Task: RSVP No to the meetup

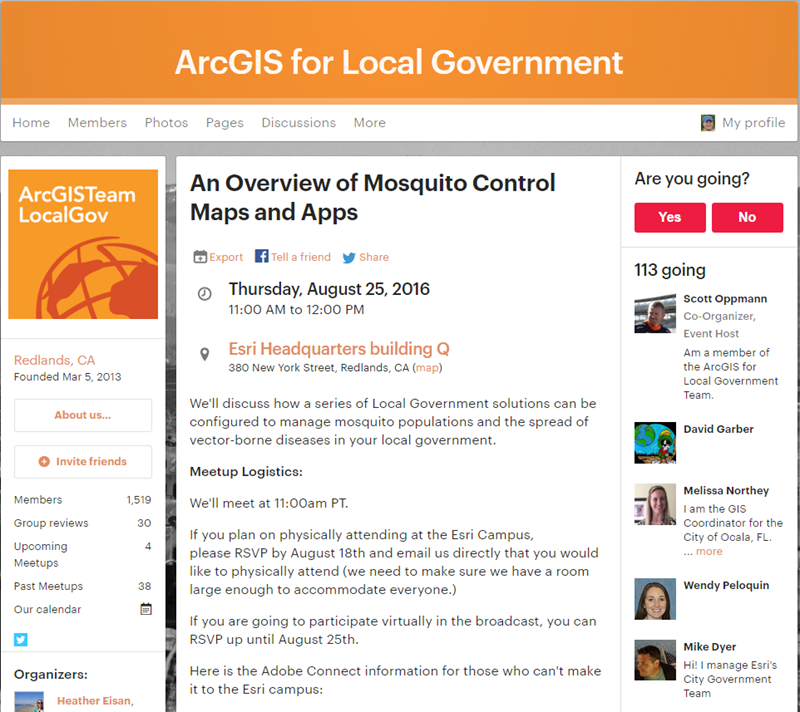Action: 747,217
